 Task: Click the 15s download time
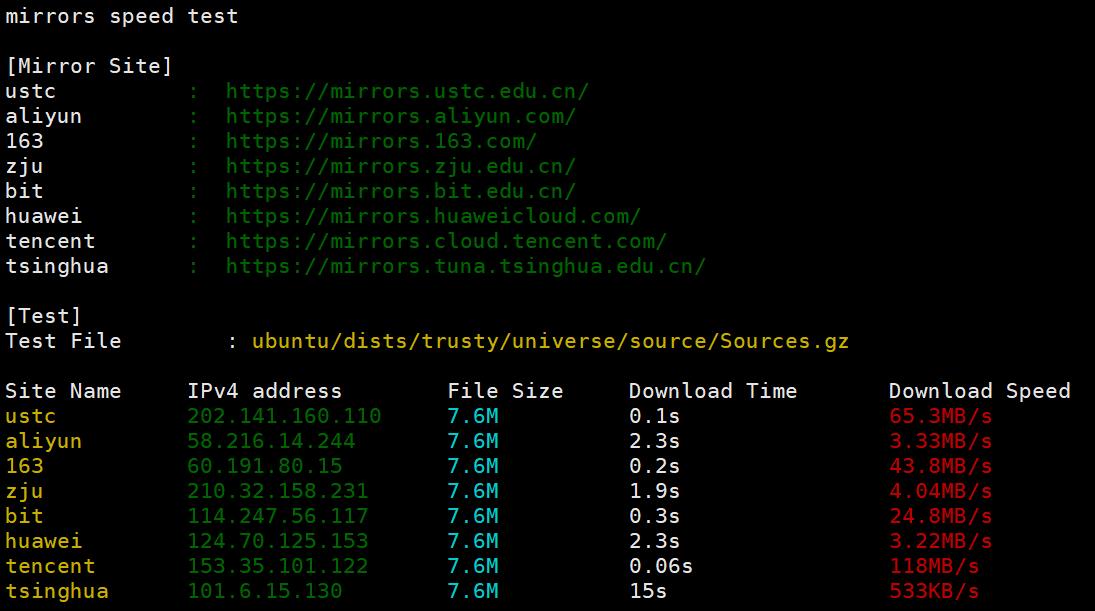(x=648, y=591)
